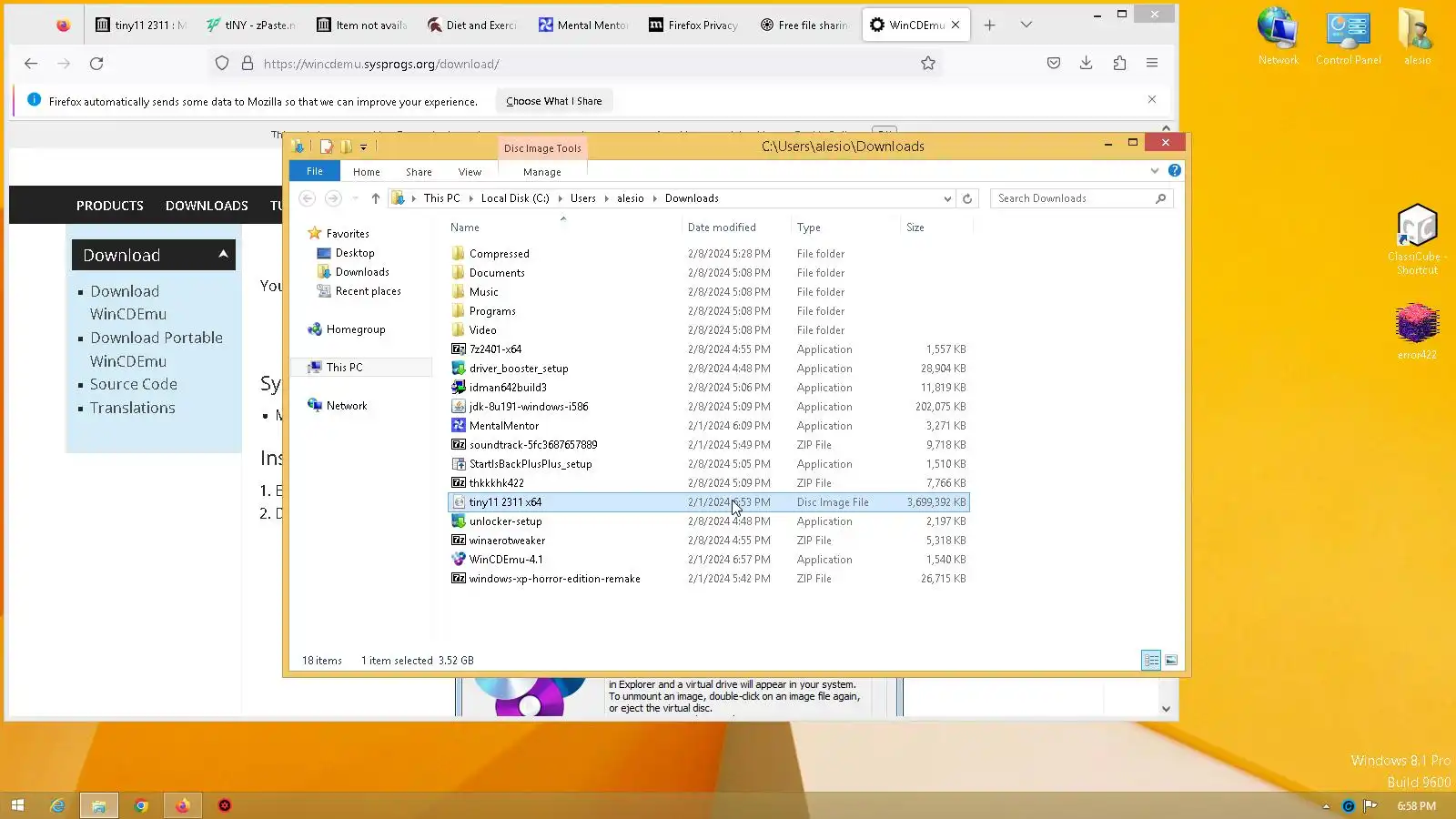Click 'alesio' breadcrumb in the address bar
Screen dimensions: 1456x819
[631, 198]
